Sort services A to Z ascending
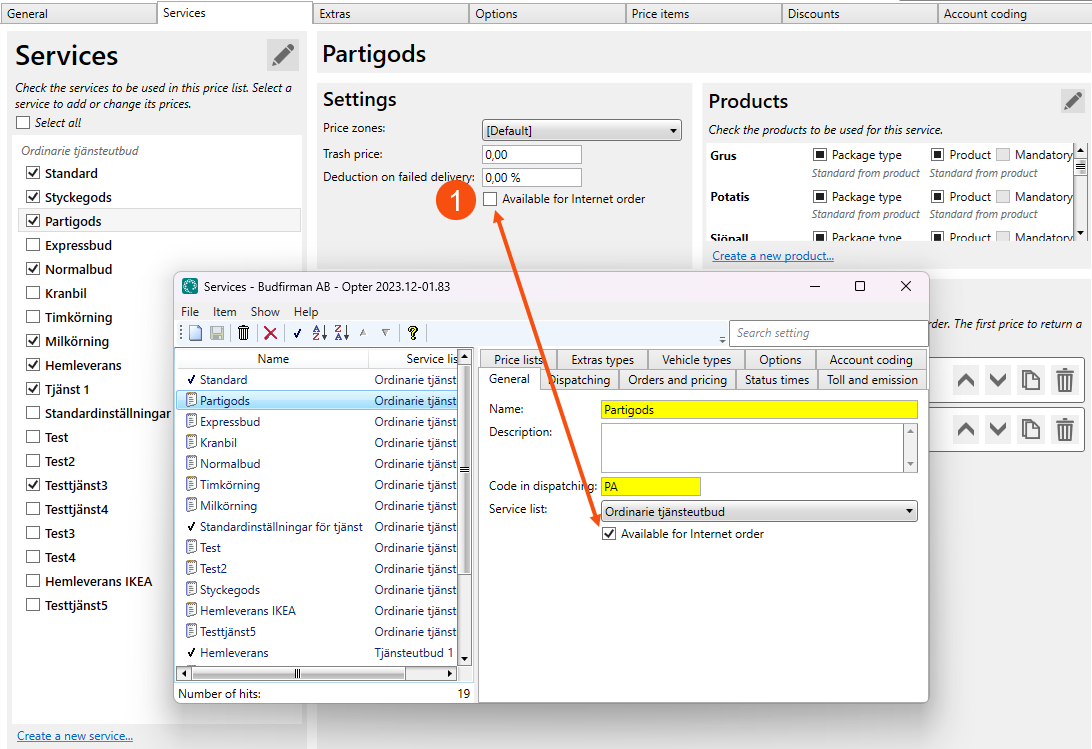The image size is (1092, 749). coord(320,333)
